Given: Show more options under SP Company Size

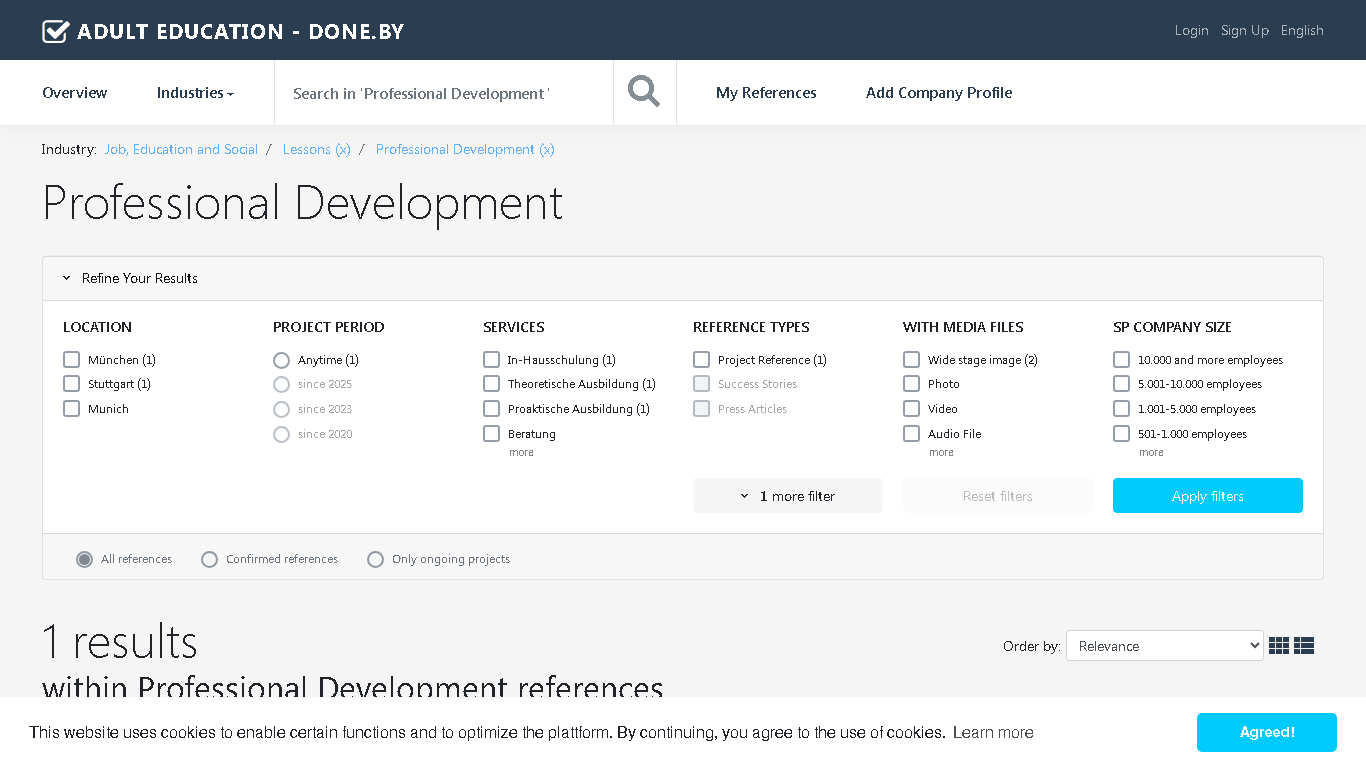Looking at the screenshot, I should click(x=1151, y=453).
